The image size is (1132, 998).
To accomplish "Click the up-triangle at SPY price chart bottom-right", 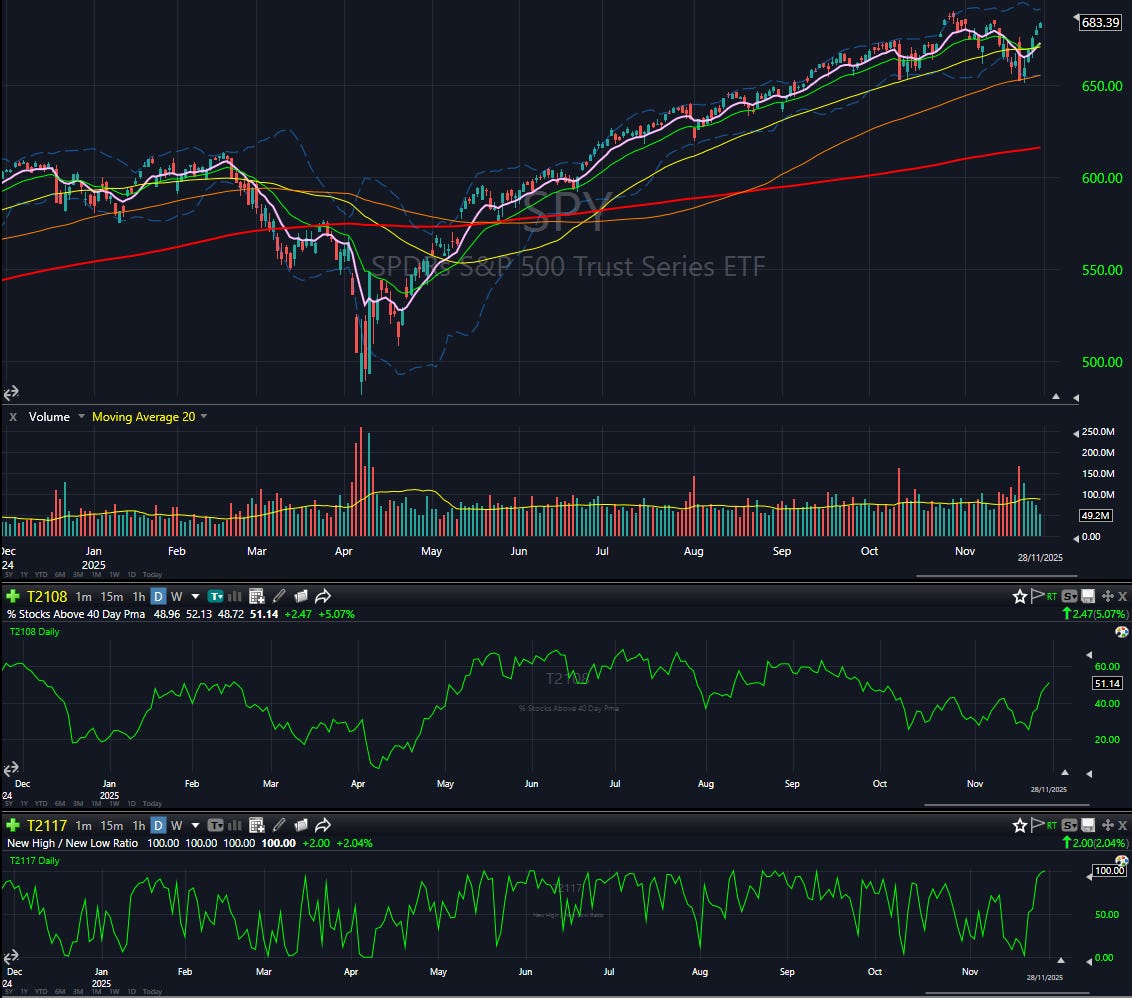I will 1055,396.
